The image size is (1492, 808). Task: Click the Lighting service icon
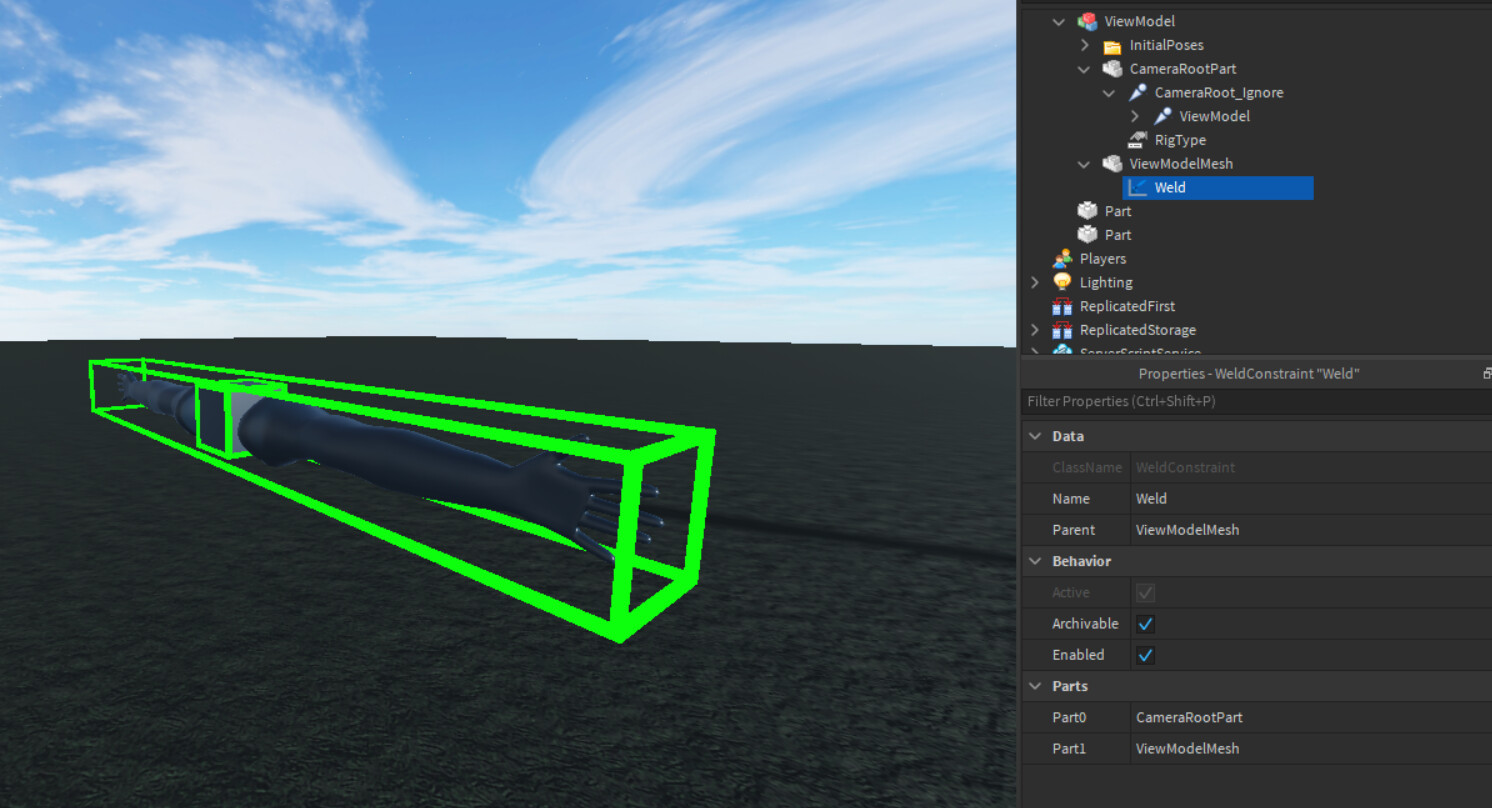pos(1062,282)
